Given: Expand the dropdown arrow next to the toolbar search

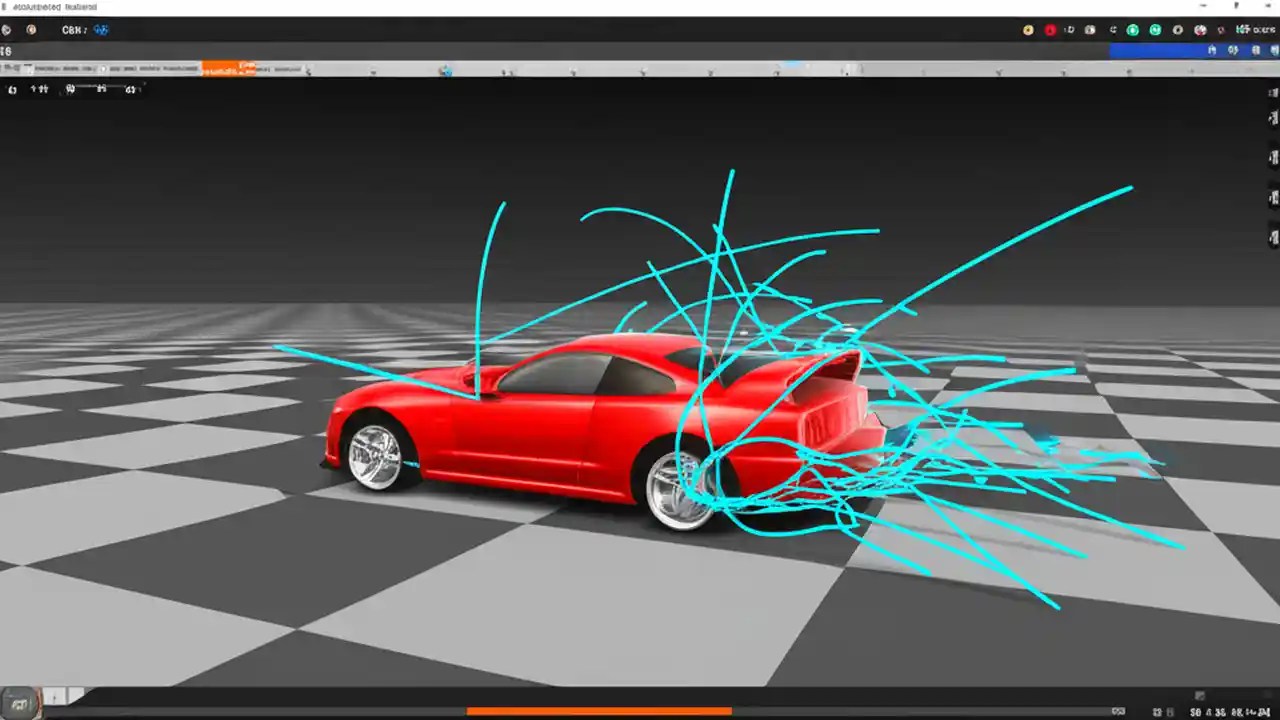Looking at the screenshot, I should pyautogui.click(x=309, y=70).
